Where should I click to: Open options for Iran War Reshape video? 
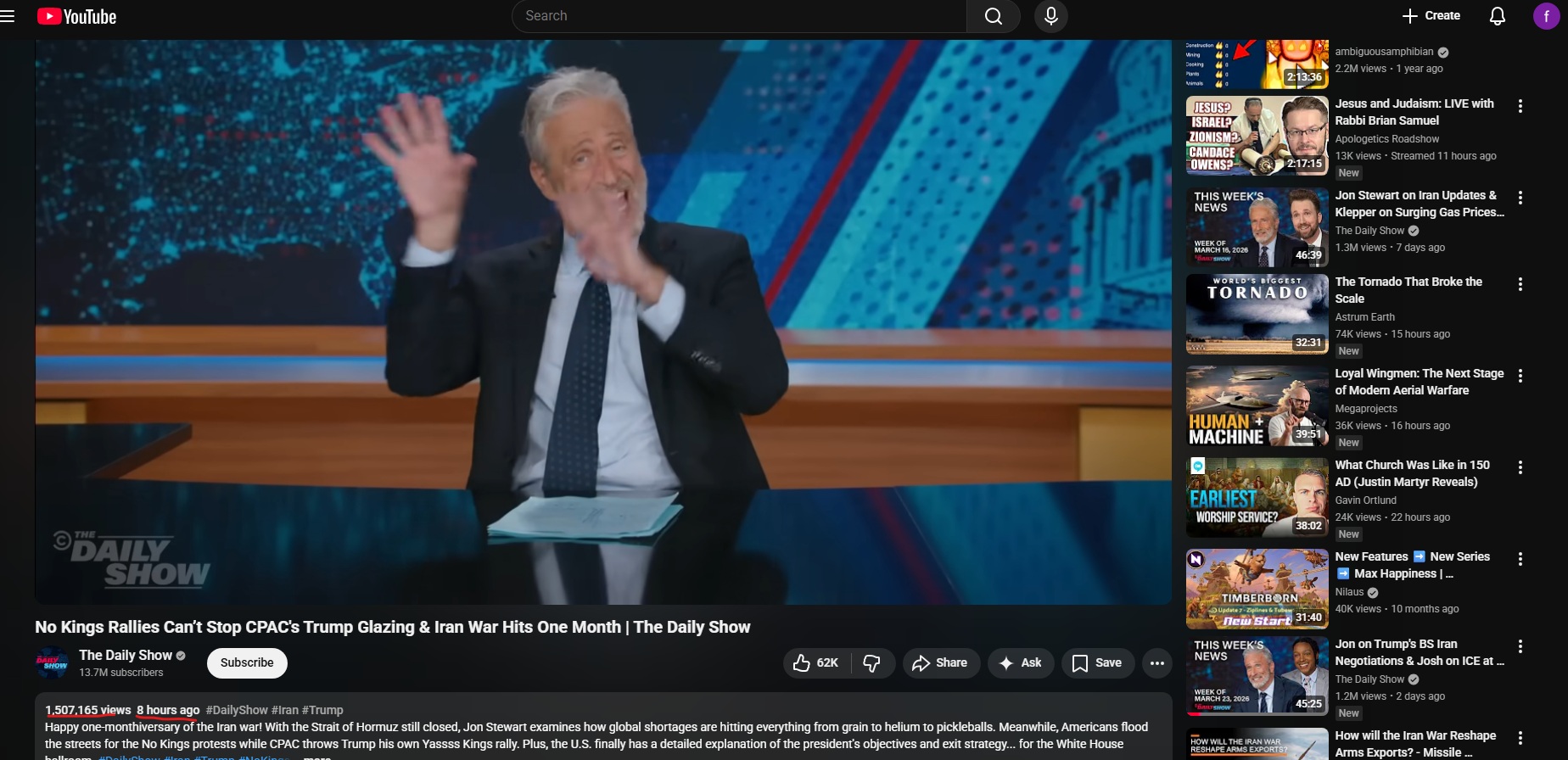pyautogui.click(x=1520, y=738)
